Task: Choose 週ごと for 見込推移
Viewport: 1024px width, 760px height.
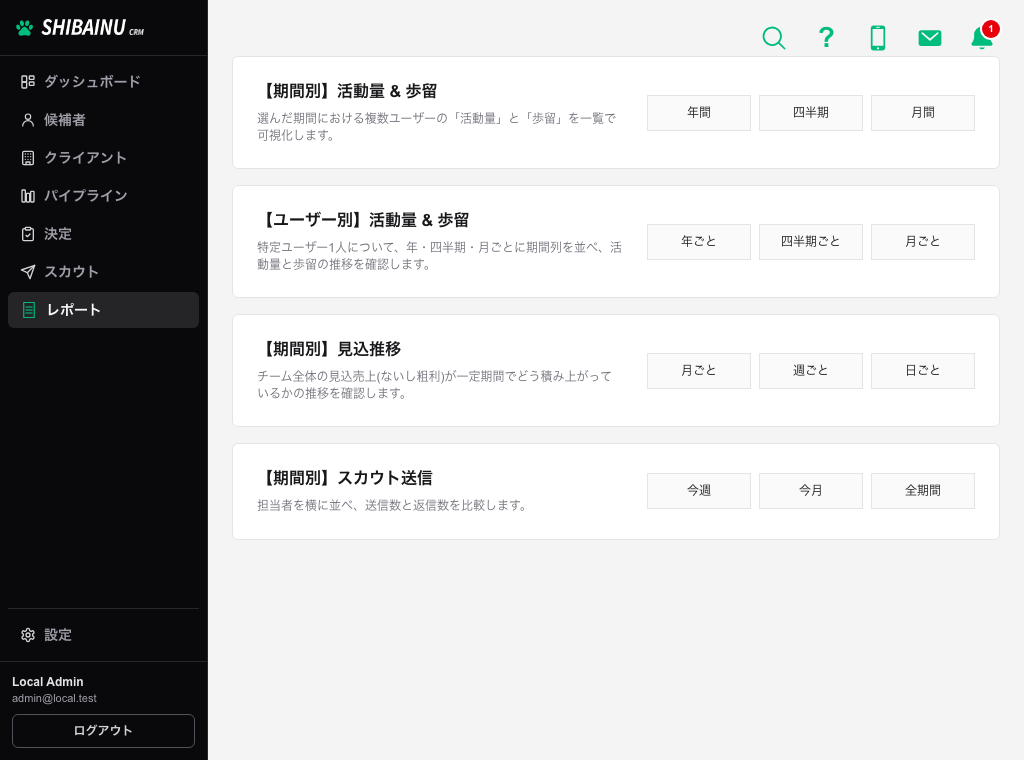Action: (x=810, y=371)
